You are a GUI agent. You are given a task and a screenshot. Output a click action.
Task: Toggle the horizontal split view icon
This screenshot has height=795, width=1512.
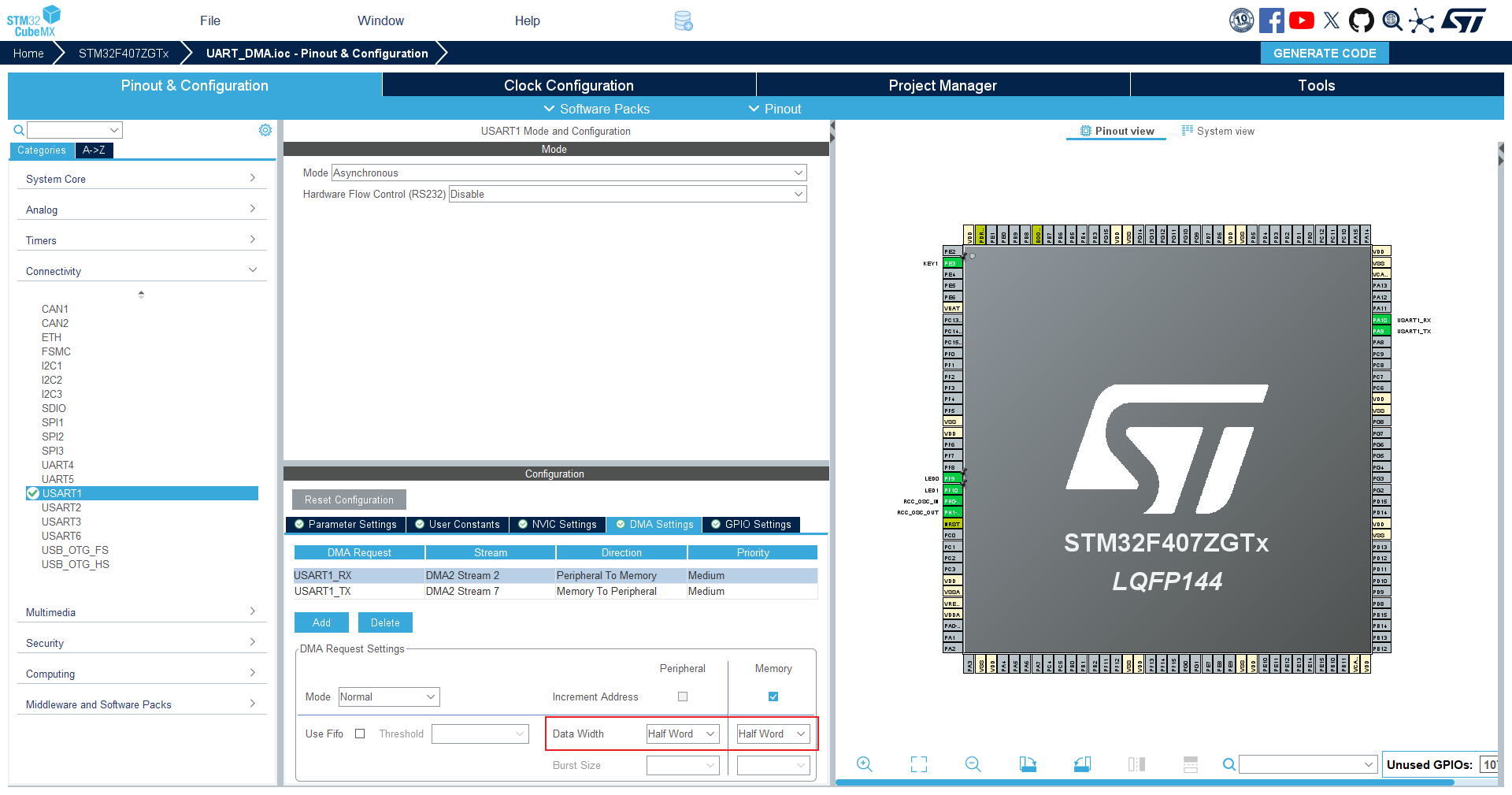1191,764
